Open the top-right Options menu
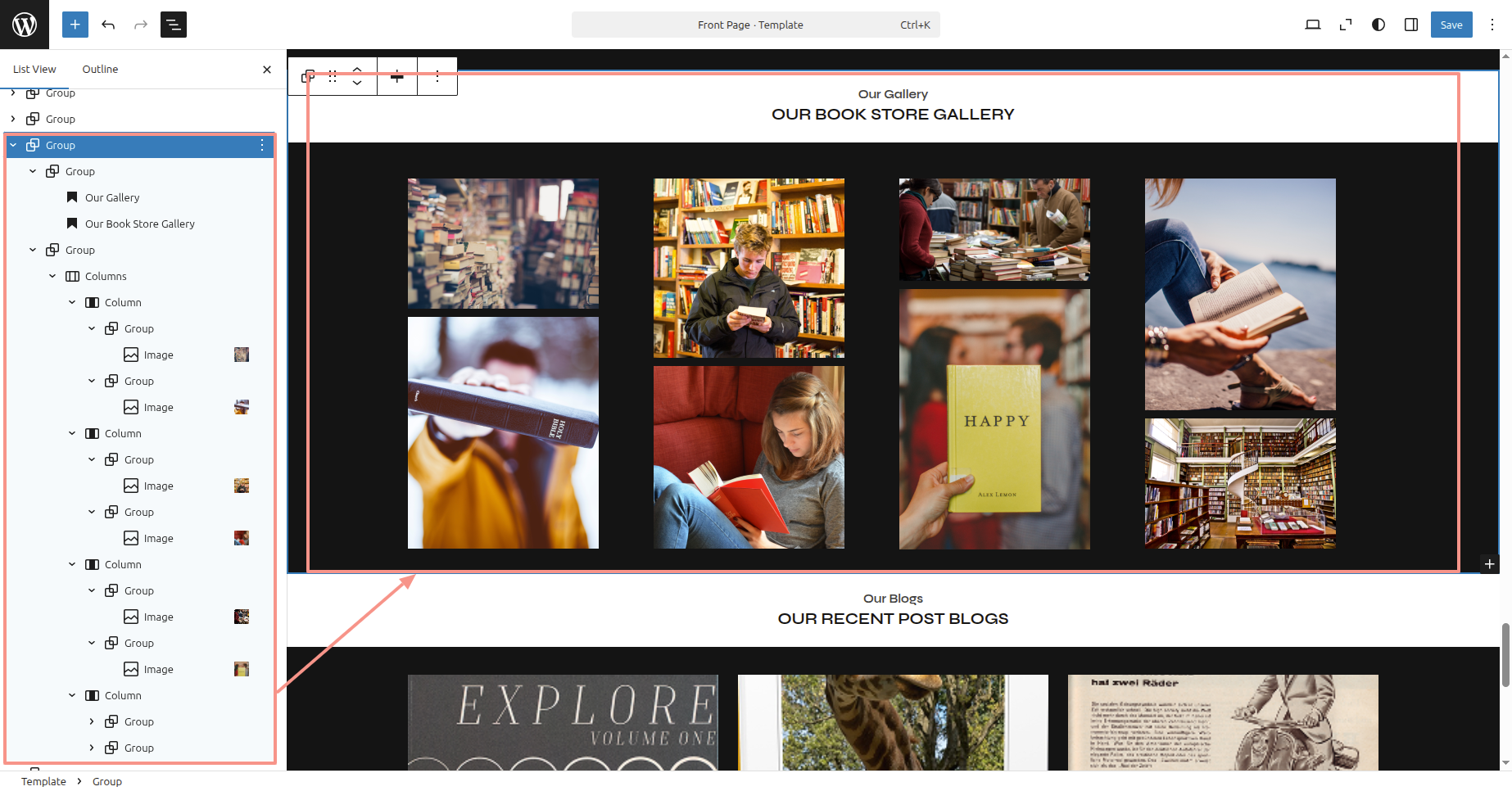1512x791 pixels. pos(1492,25)
